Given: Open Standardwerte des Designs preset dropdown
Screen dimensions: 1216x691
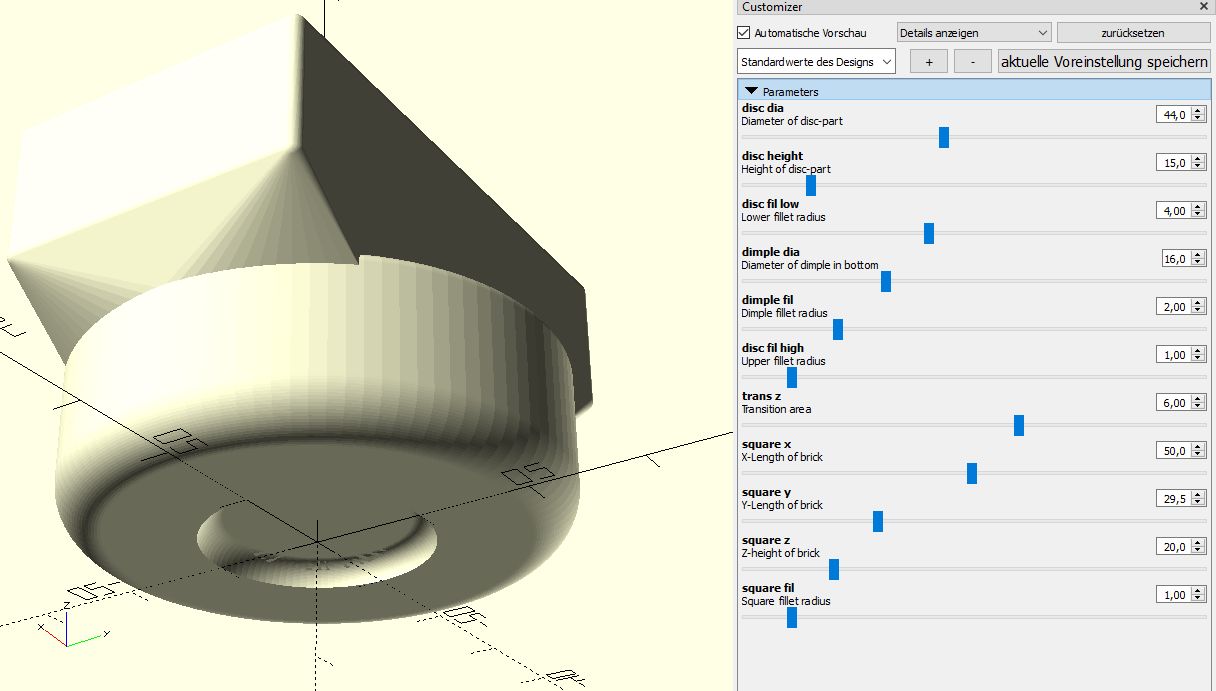Looking at the screenshot, I should [x=815, y=62].
